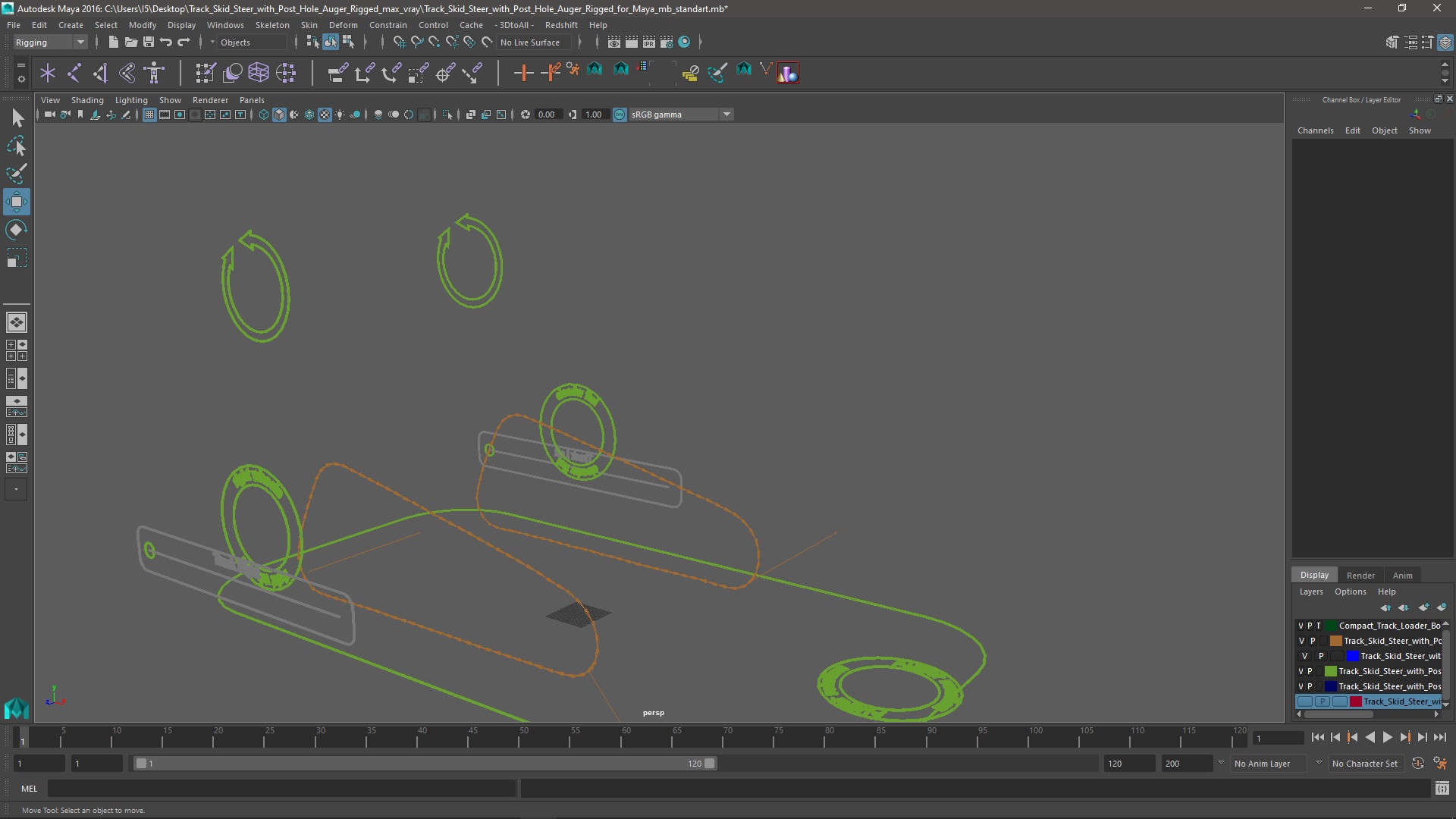Set a key with the orange plus icon
Image resolution: width=1456 pixels, height=819 pixels.
pyautogui.click(x=523, y=73)
